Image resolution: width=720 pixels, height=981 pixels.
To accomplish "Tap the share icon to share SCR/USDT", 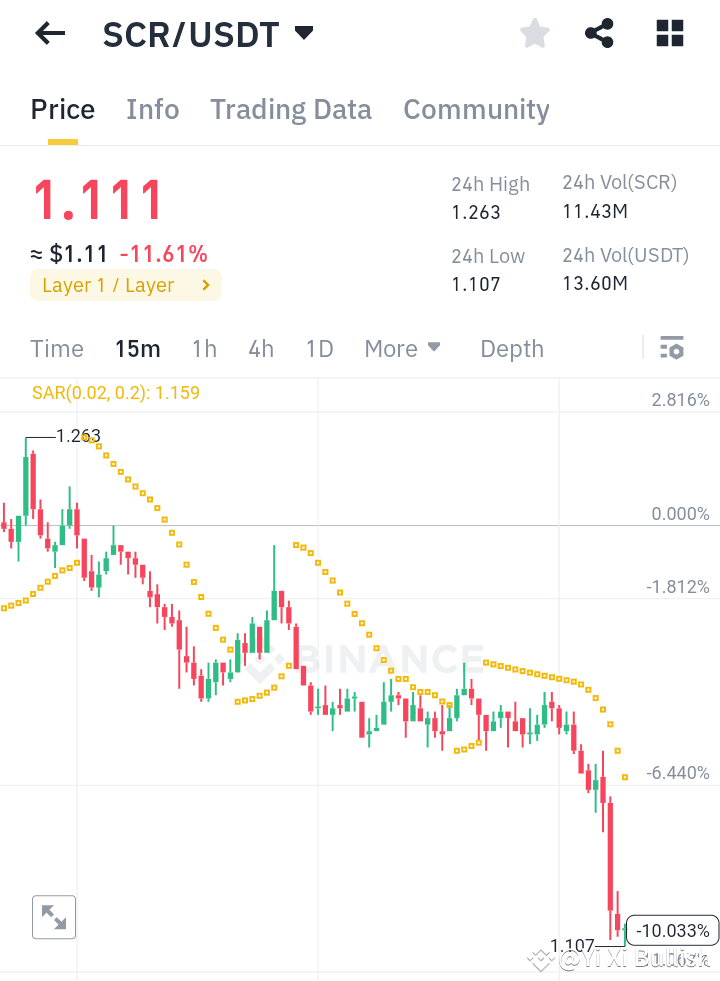I will click(599, 33).
